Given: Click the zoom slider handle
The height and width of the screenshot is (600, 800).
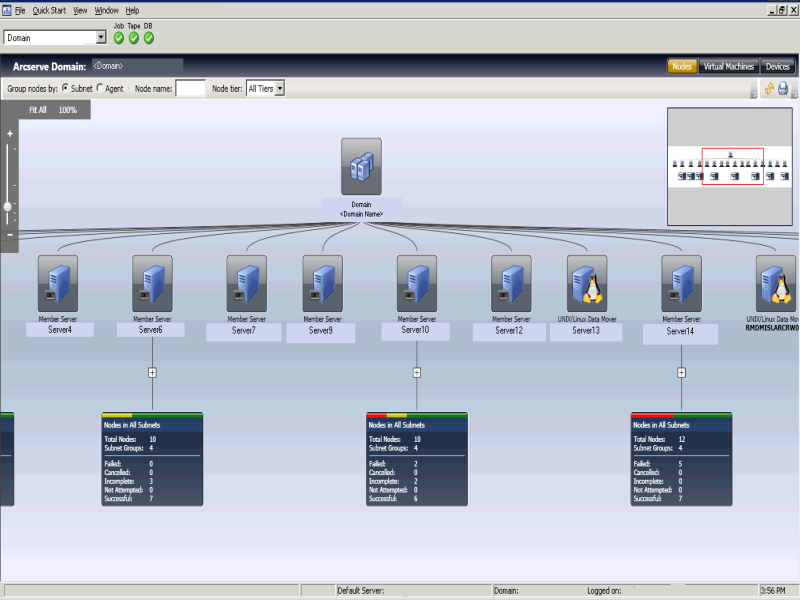Looking at the screenshot, I should pos(8,207).
